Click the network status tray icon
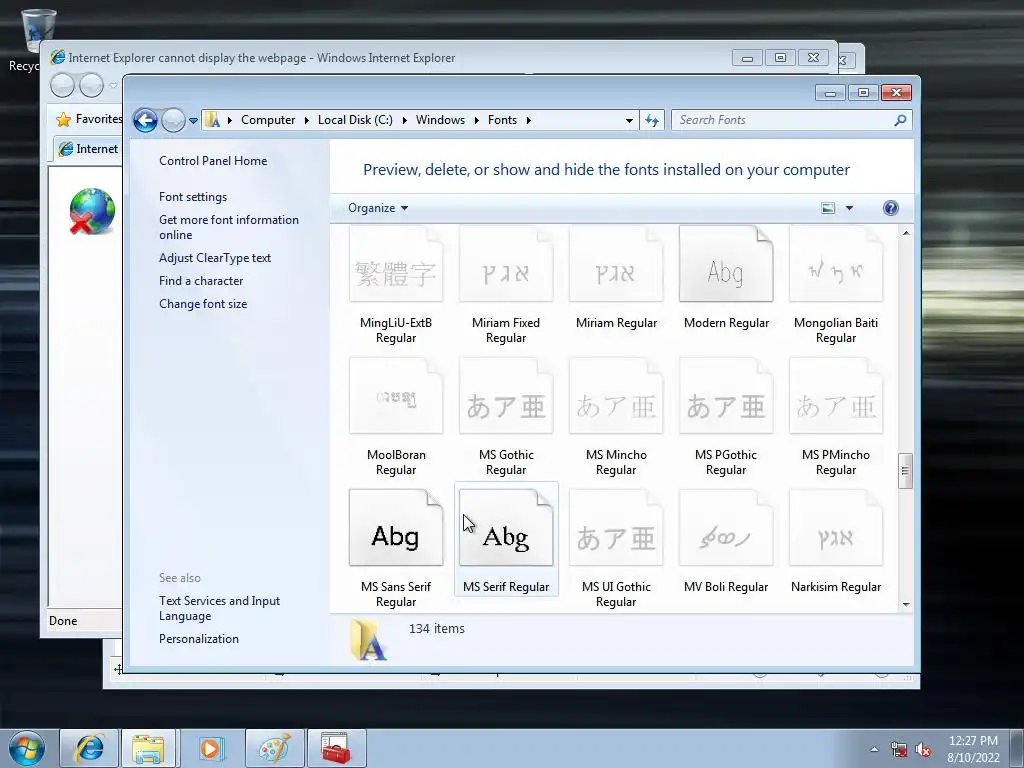This screenshot has height=768, width=1024. [x=899, y=750]
